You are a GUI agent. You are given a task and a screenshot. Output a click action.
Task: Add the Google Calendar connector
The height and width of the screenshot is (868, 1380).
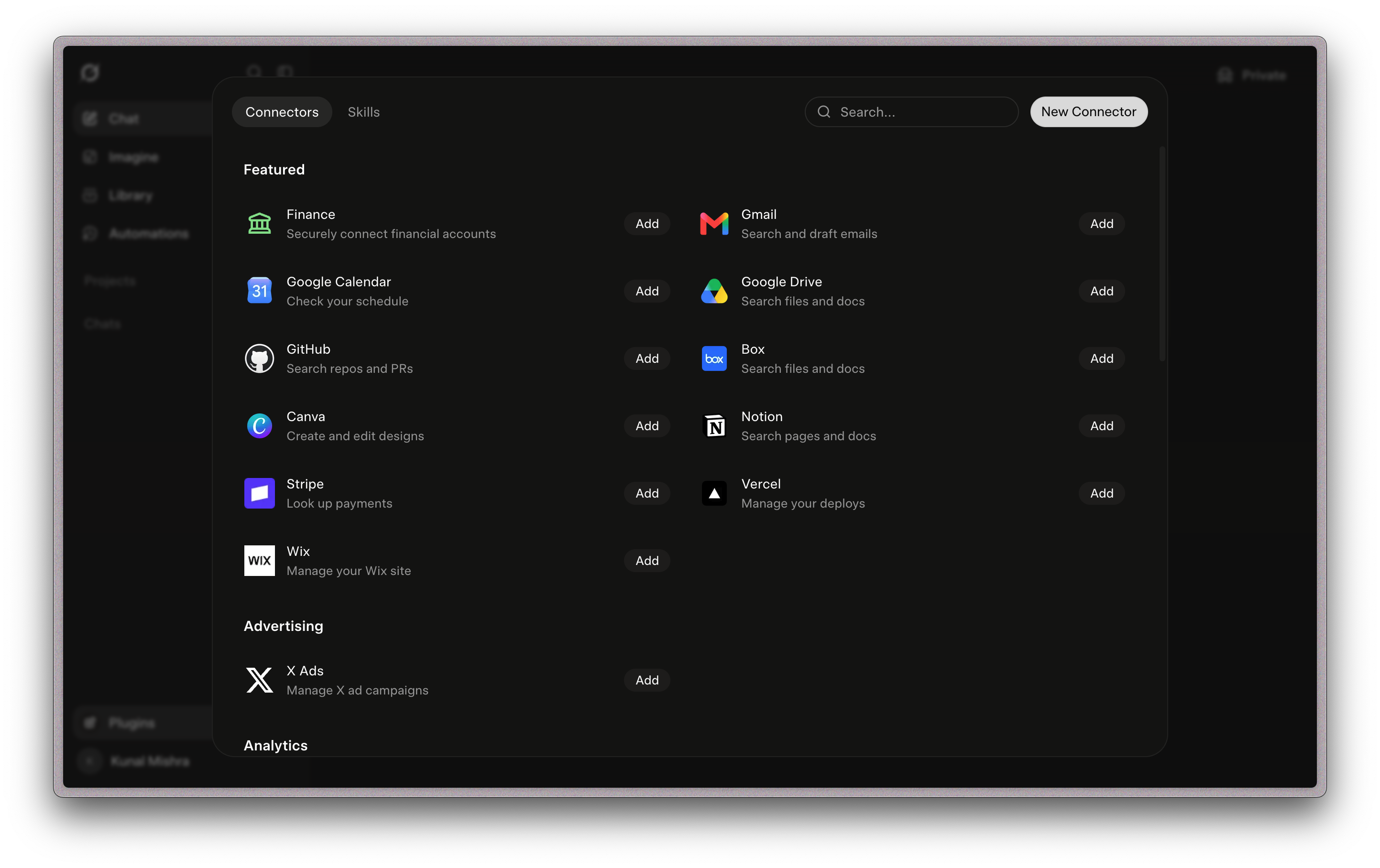pyautogui.click(x=647, y=291)
